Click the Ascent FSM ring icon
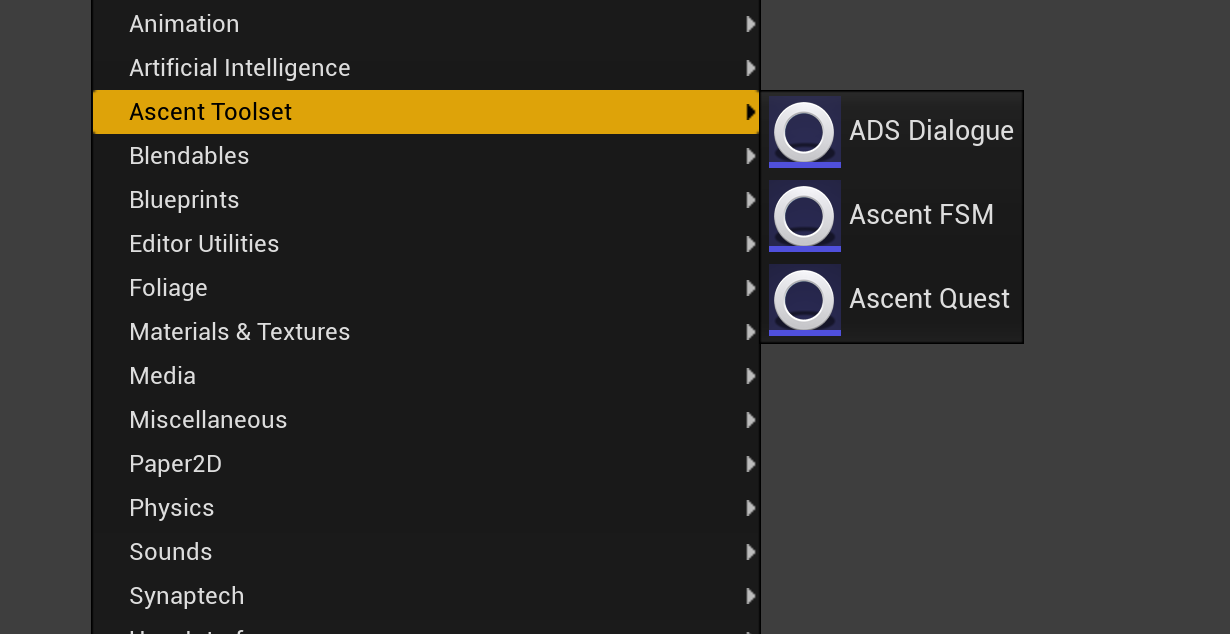The height and width of the screenshot is (634, 1230). tap(804, 215)
